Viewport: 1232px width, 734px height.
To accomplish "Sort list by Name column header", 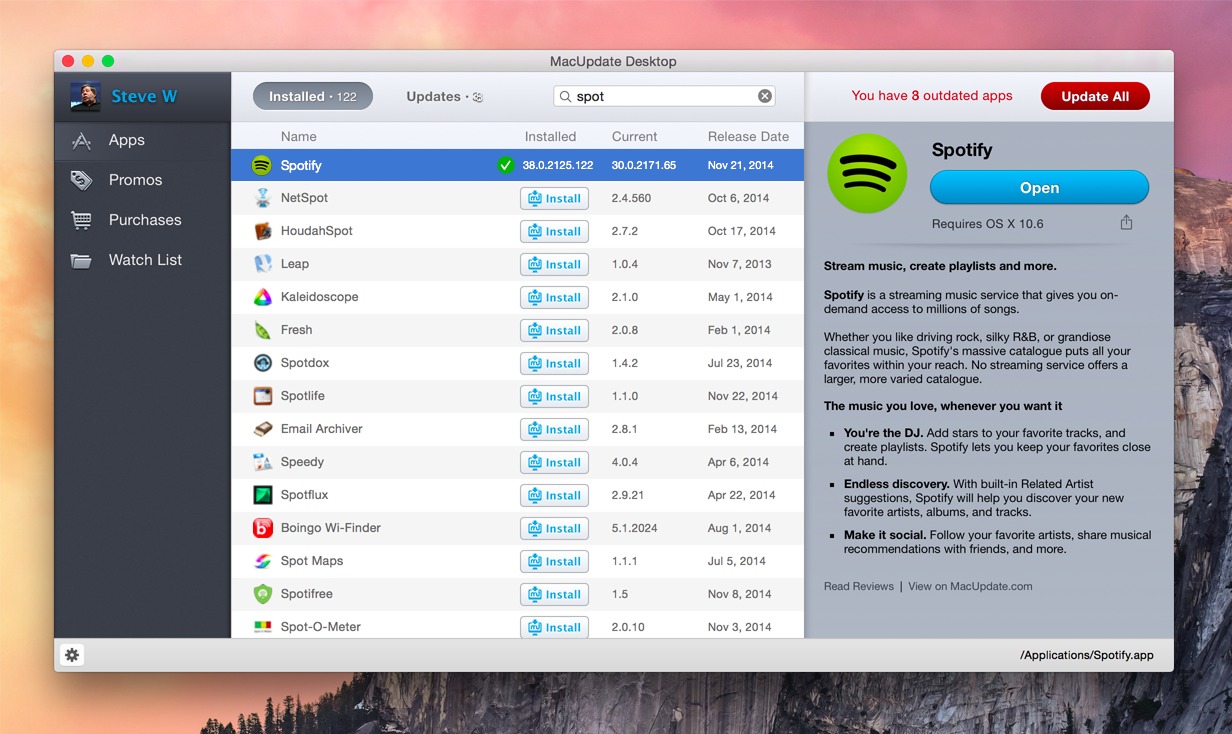I will point(298,136).
